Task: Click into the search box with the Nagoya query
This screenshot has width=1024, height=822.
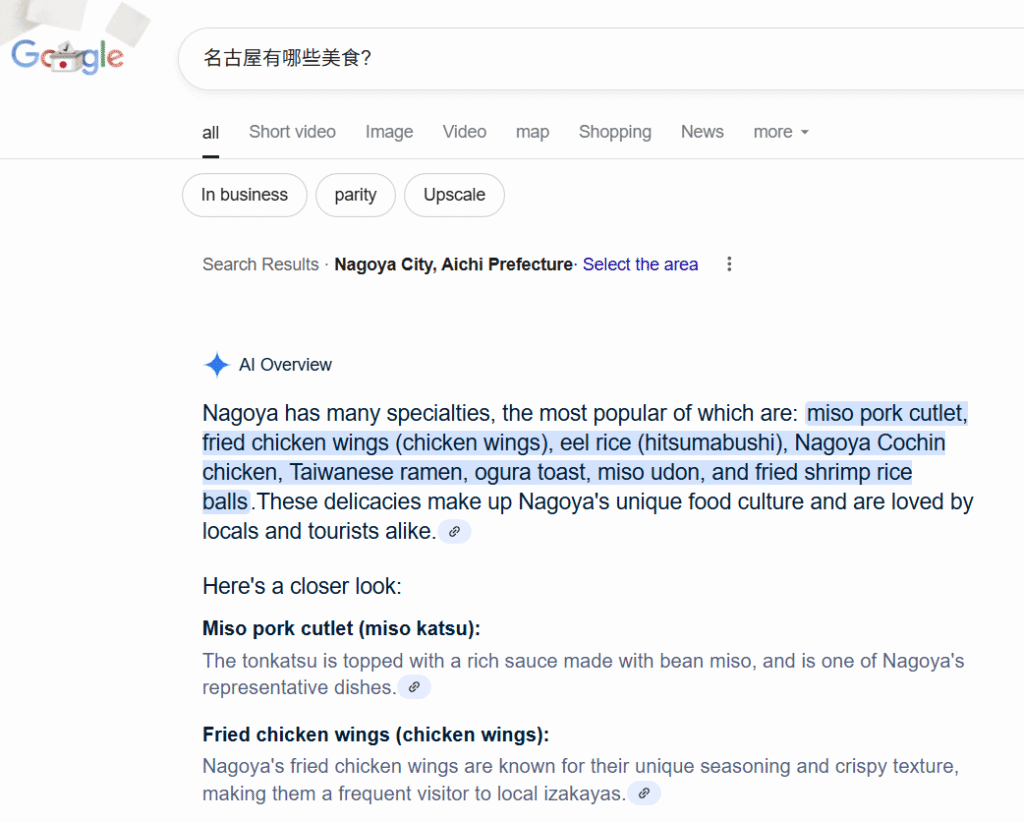Action: point(601,58)
